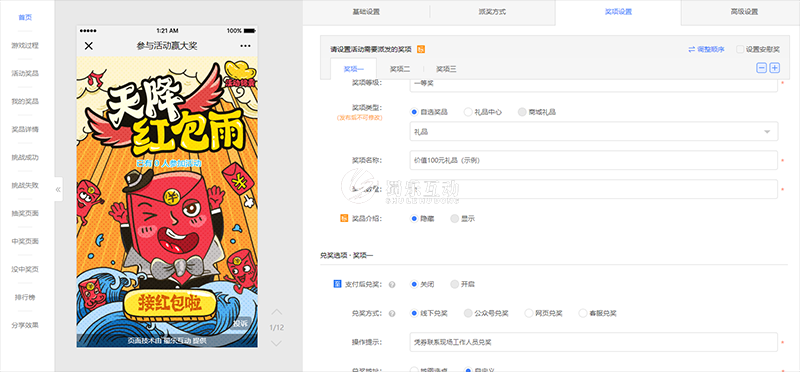
Task: Go to next preview page using down chevron
Action: tap(276, 343)
